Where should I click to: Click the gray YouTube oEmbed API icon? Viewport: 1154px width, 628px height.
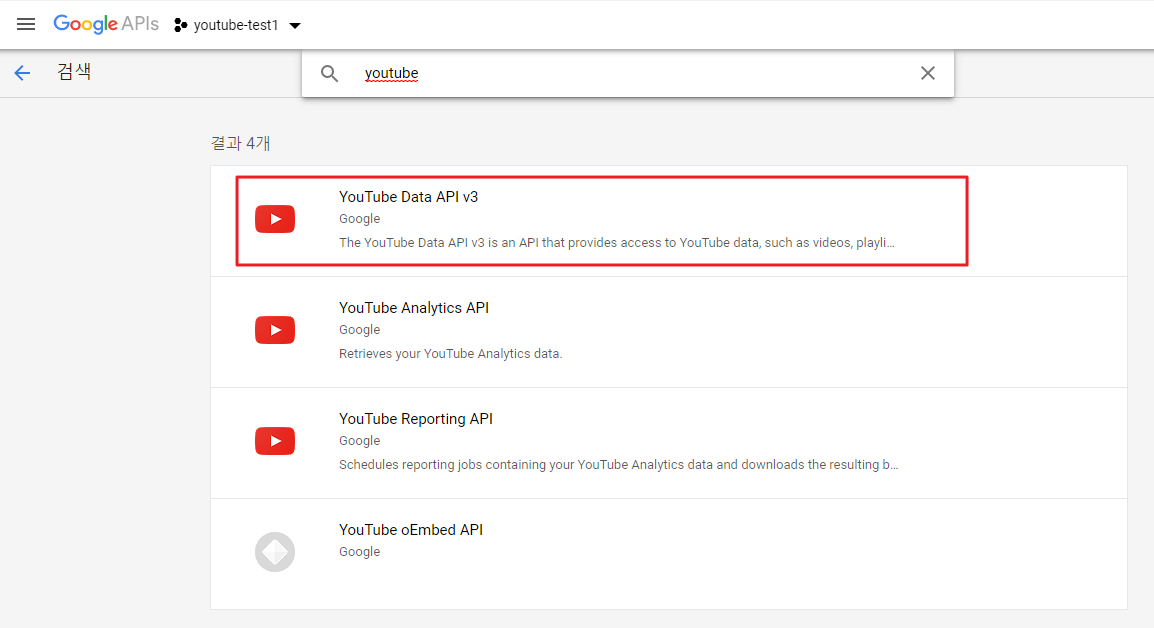(x=275, y=551)
